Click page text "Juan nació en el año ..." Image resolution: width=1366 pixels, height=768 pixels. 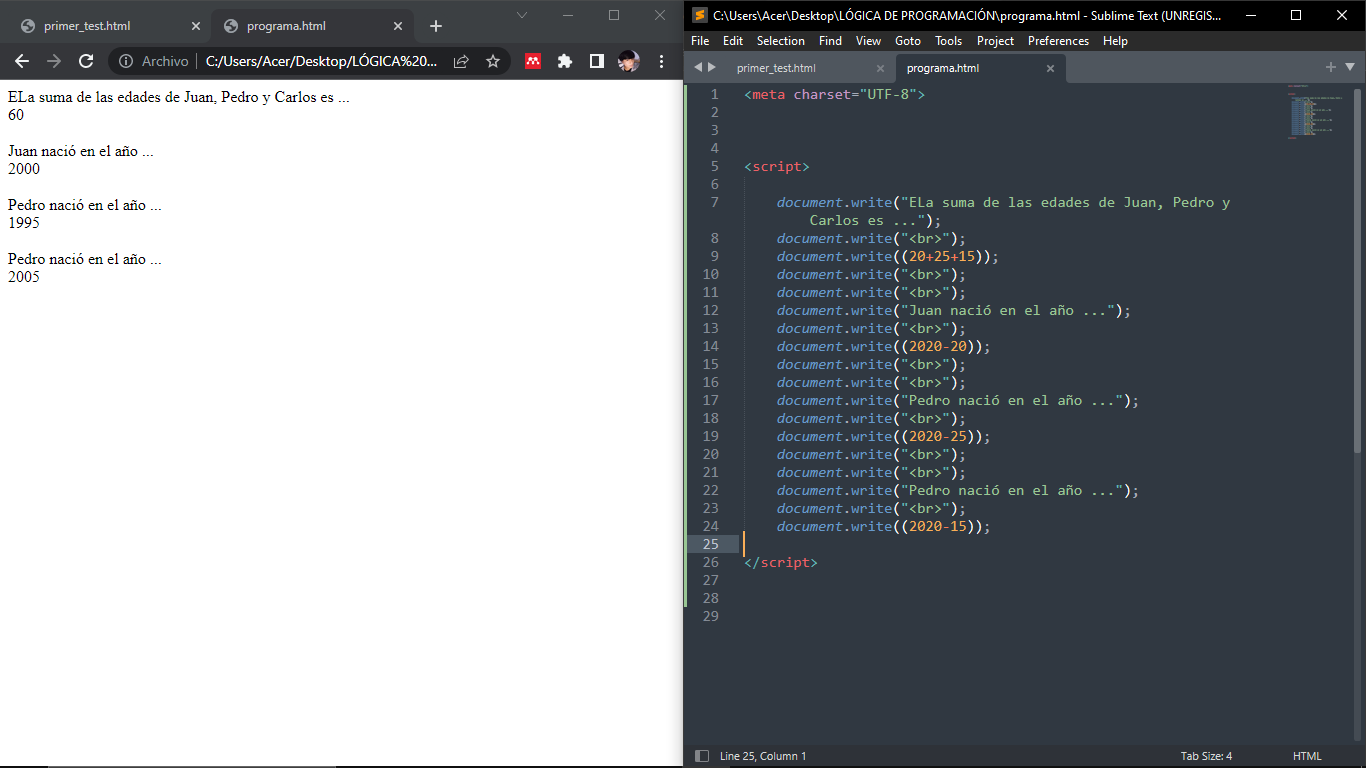[x=80, y=151]
